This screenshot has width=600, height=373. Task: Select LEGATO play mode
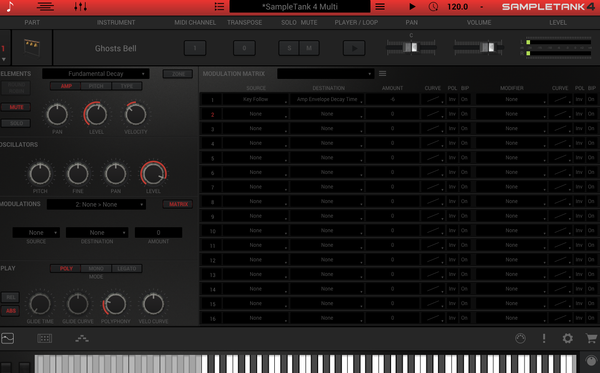pos(127,269)
